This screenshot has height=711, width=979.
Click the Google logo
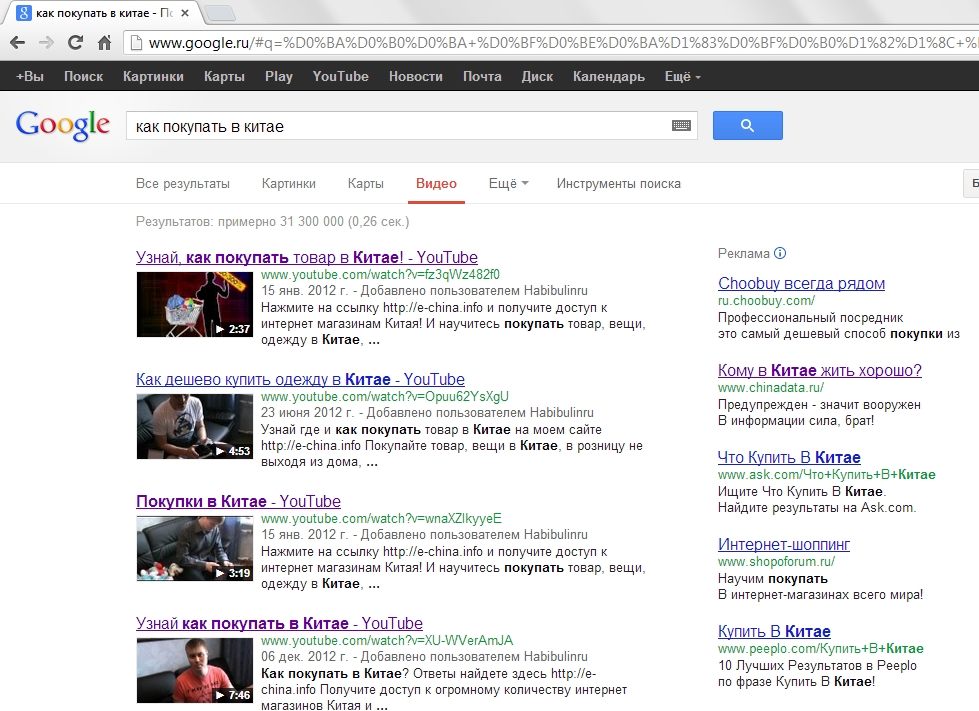point(62,125)
